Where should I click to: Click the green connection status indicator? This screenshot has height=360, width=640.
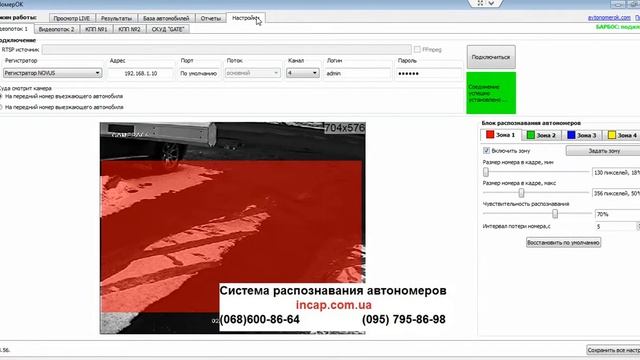tap(491, 93)
